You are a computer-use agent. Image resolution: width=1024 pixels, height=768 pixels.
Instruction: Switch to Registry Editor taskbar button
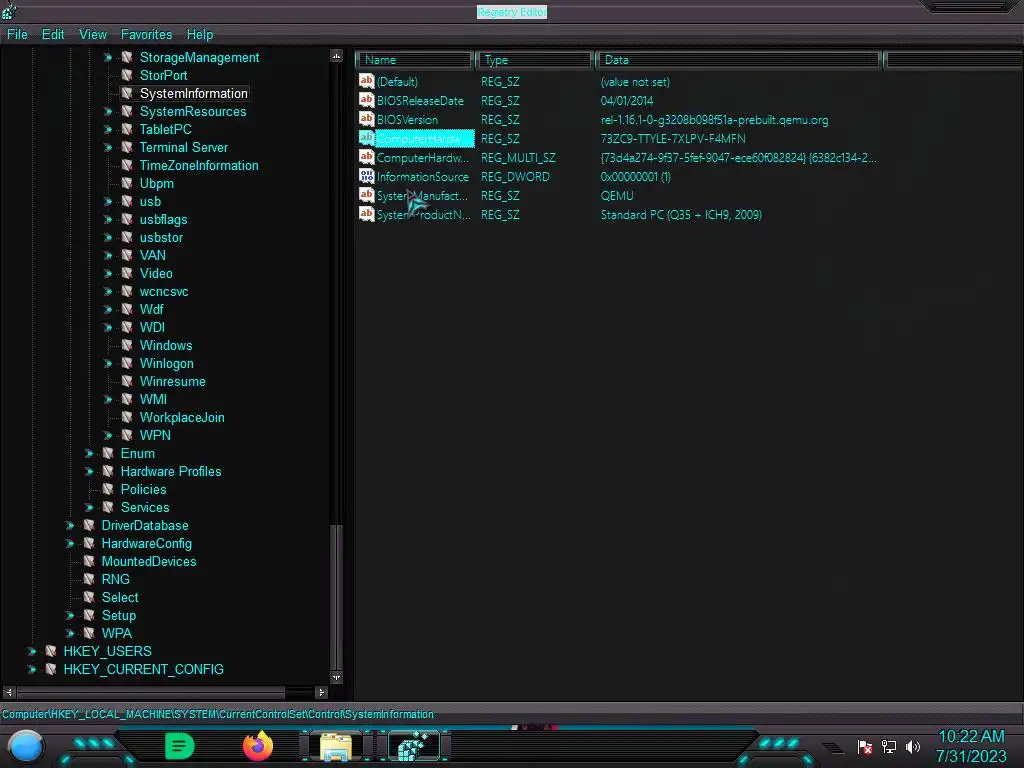pos(415,746)
